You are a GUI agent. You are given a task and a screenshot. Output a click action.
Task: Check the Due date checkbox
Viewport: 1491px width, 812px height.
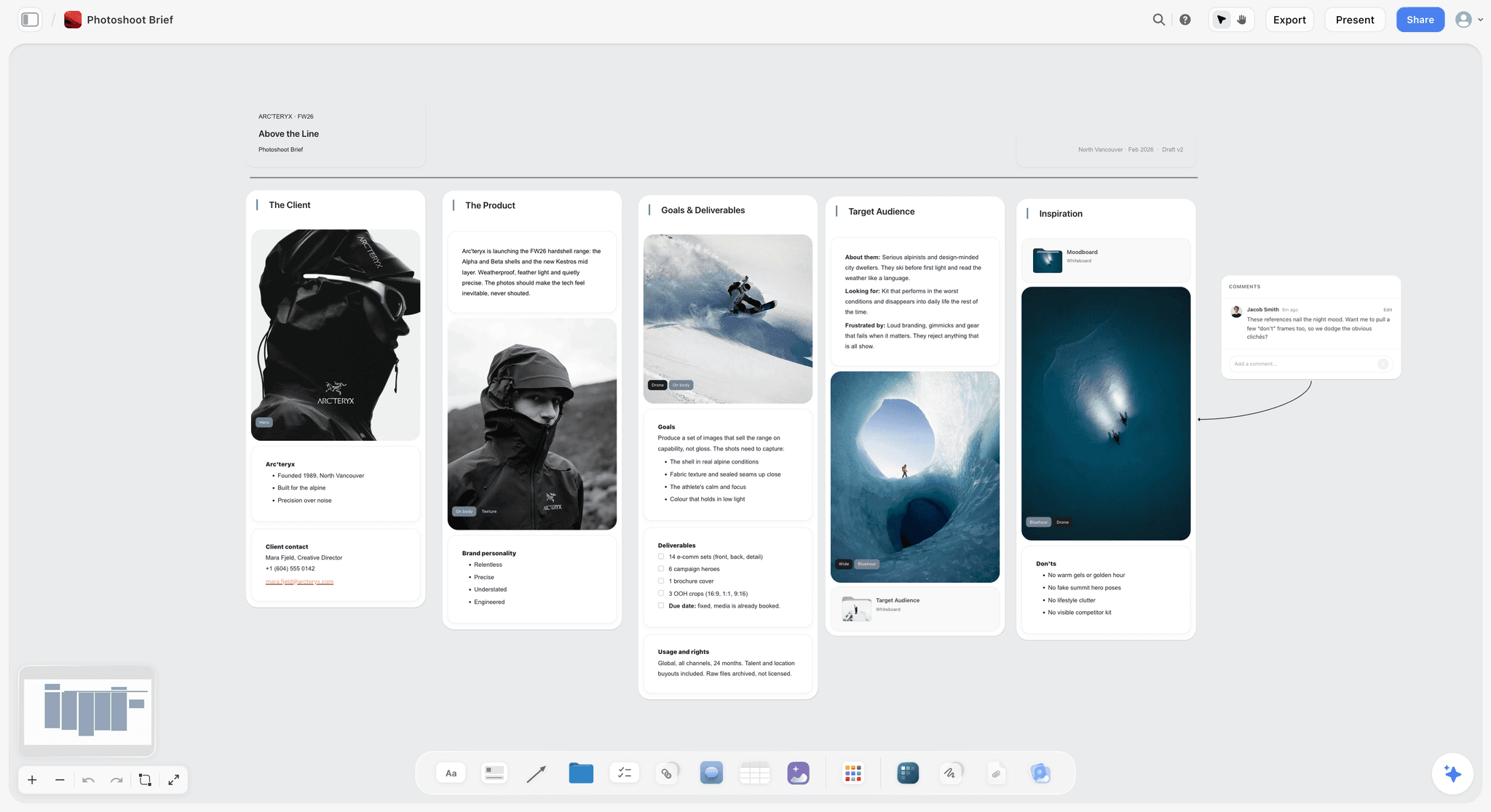tap(661, 605)
